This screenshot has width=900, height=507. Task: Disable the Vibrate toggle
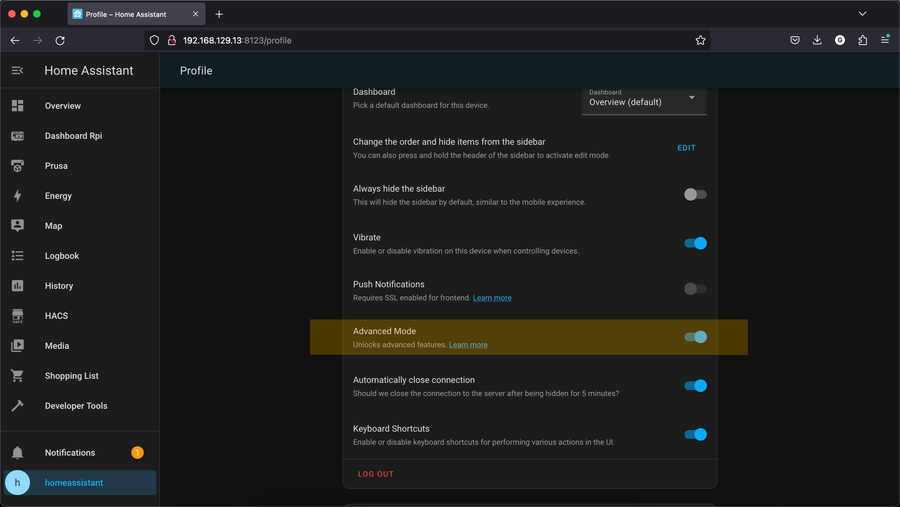click(x=695, y=243)
